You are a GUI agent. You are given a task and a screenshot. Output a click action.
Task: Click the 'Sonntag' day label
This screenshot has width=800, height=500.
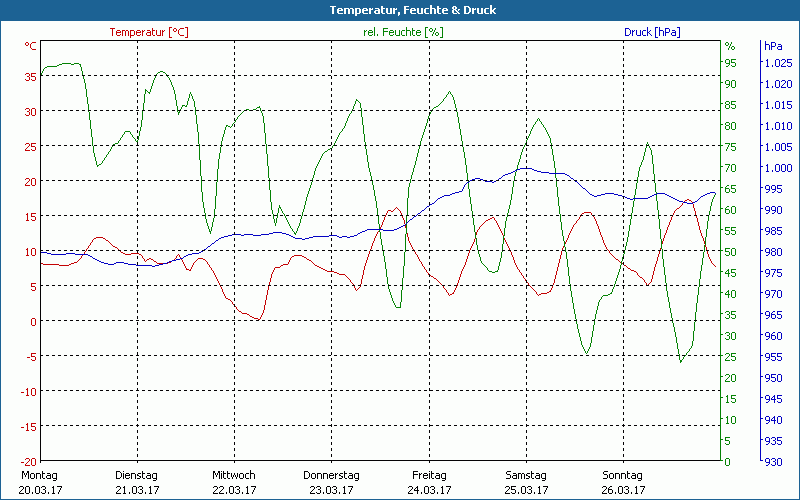[622, 475]
